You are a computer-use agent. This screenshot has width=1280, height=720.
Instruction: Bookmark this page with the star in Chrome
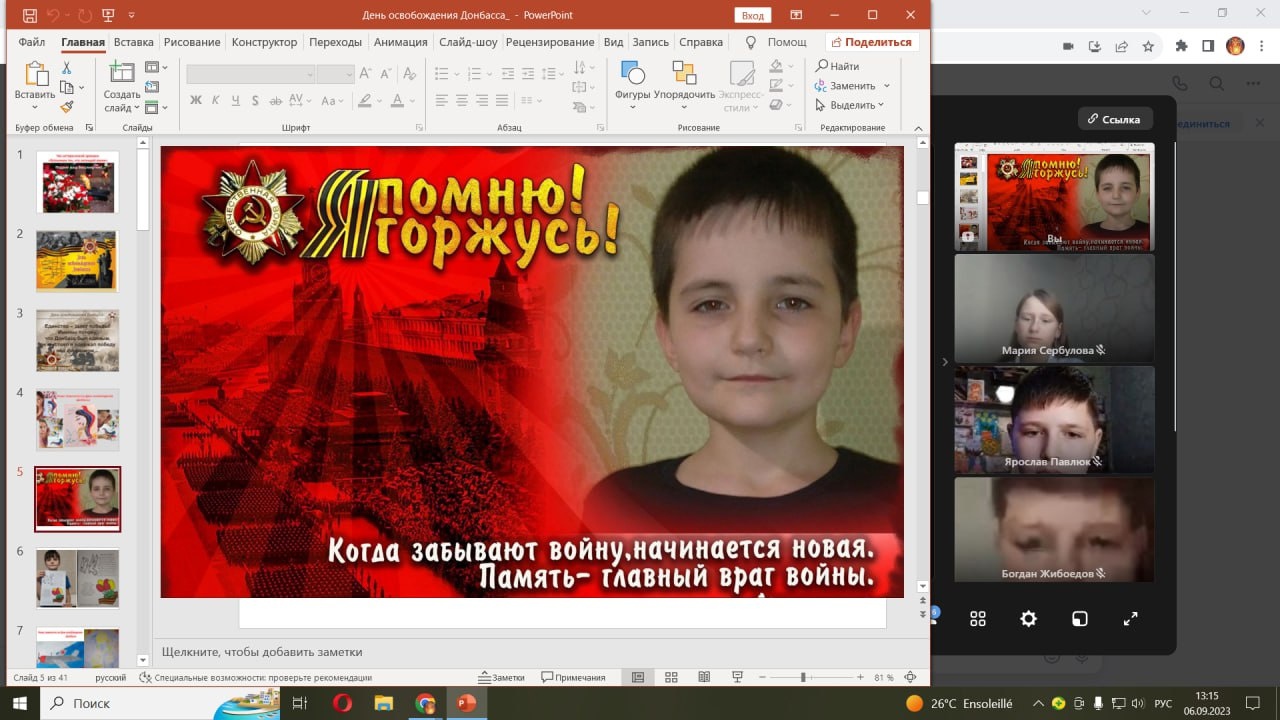[1148, 46]
